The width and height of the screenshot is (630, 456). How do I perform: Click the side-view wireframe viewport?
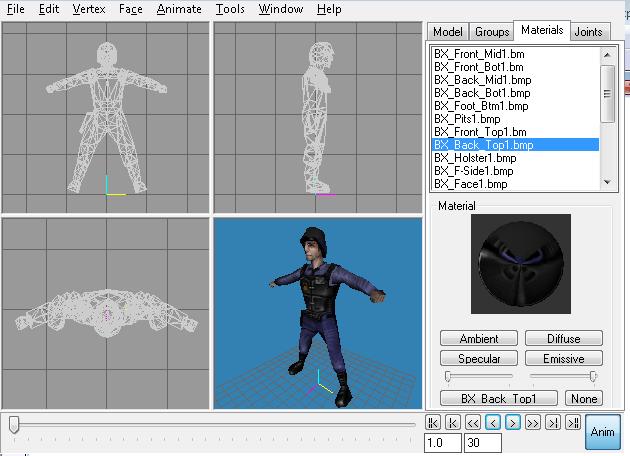coord(318,117)
